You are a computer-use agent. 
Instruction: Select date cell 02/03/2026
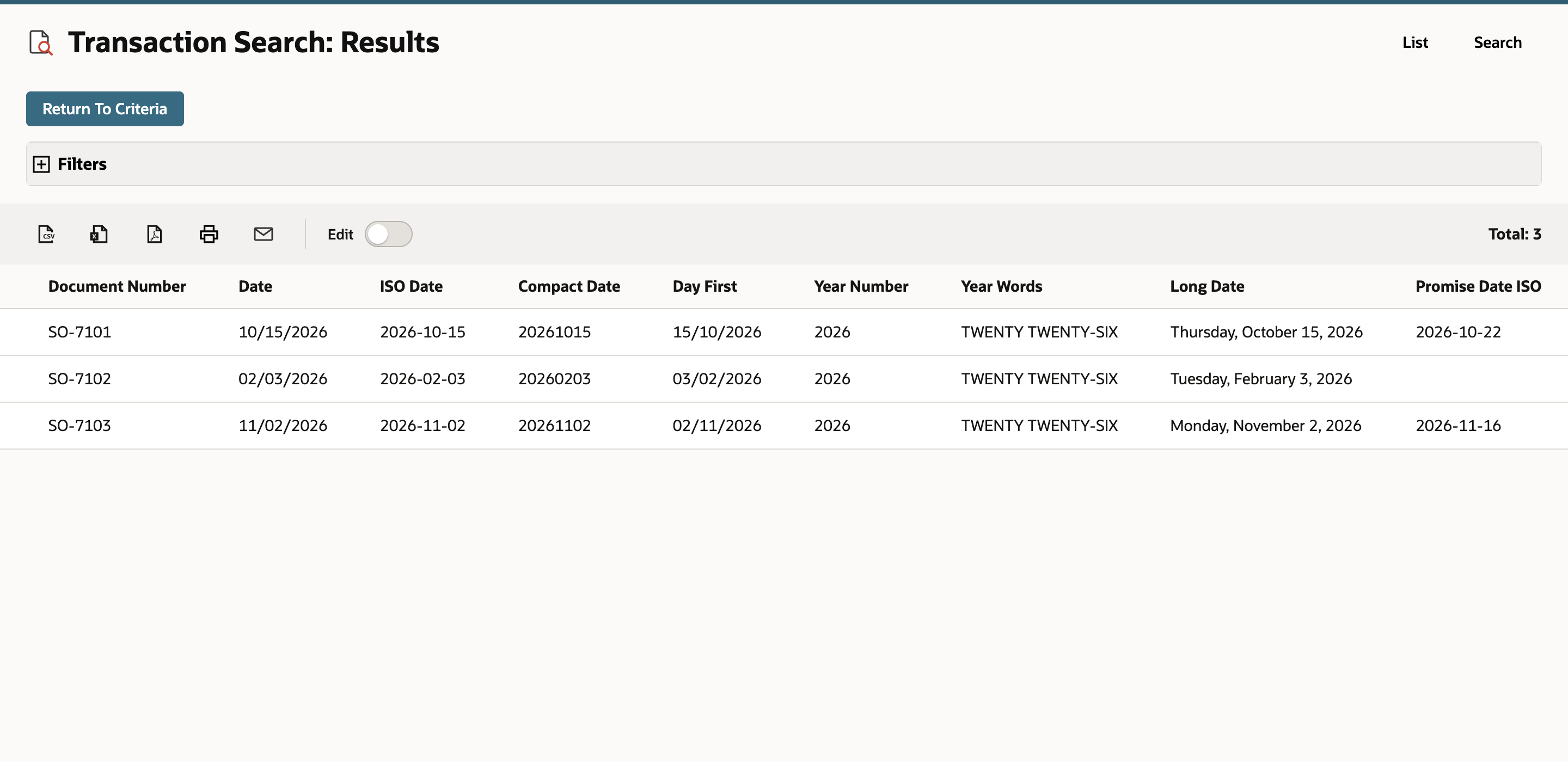pyautogui.click(x=283, y=379)
